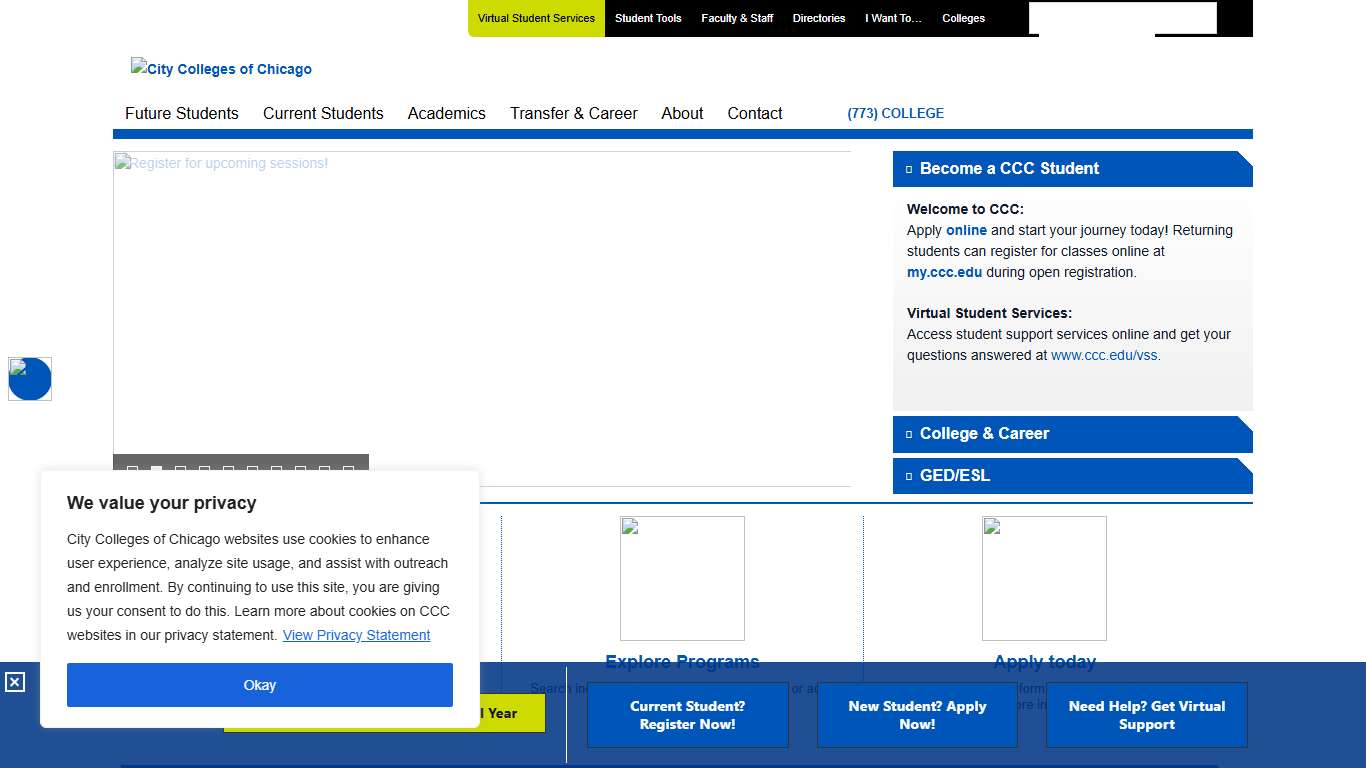Open the I Want To… top menu
Image resolution: width=1366 pixels, height=768 pixels.
(893, 18)
